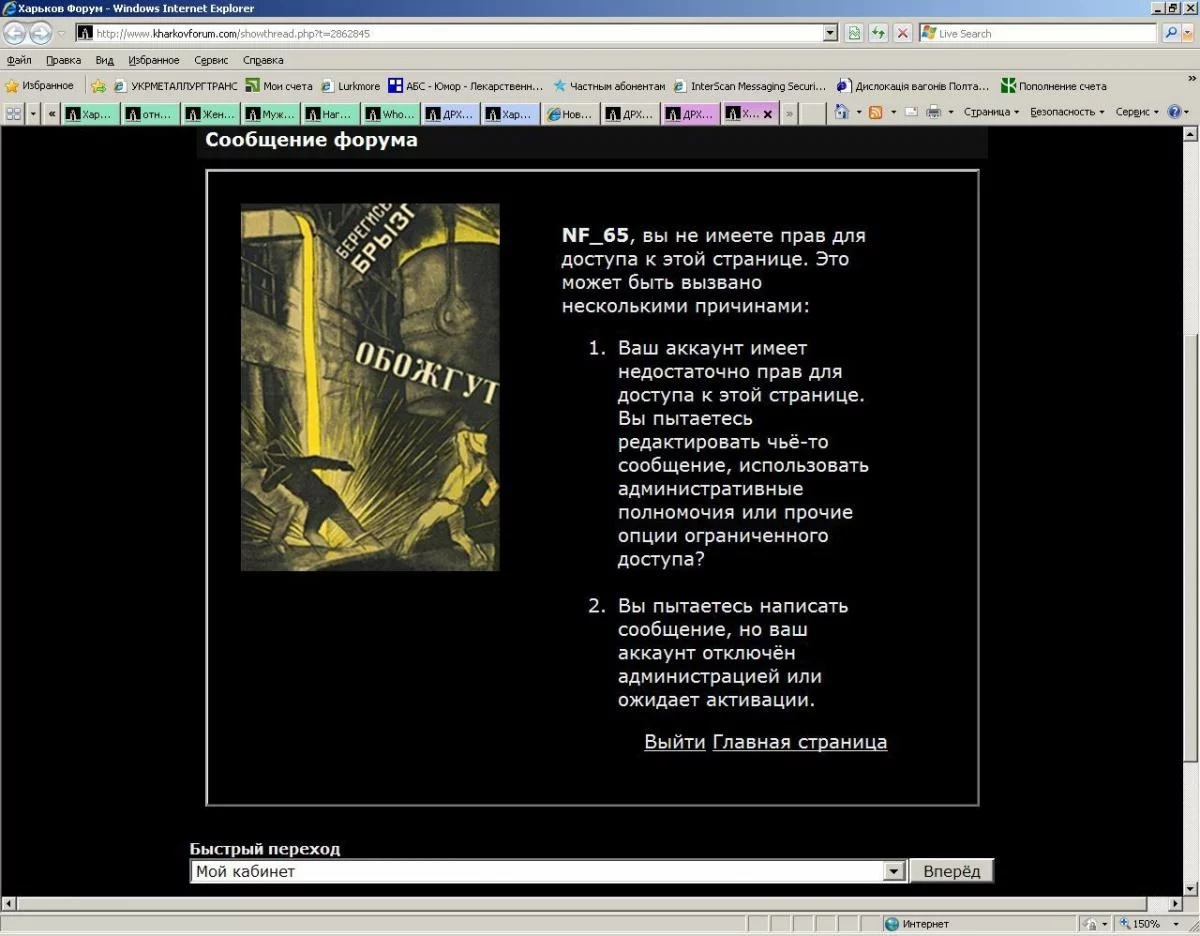Click the Protected Mode lock icon in status bar
This screenshot has height=936, width=1200.
[1092, 924]
